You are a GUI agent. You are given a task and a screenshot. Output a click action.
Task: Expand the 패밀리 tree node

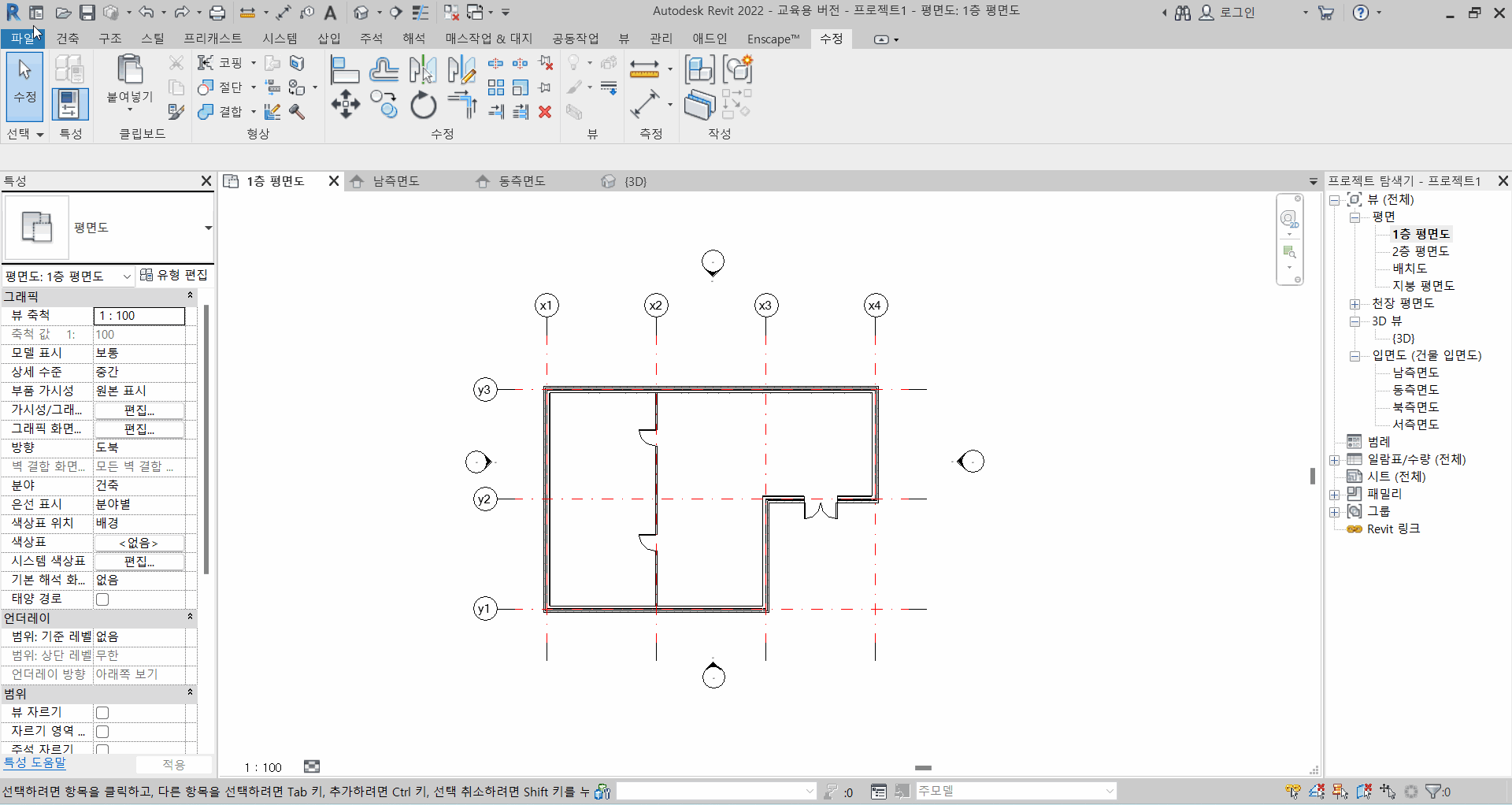(1334, 495)
